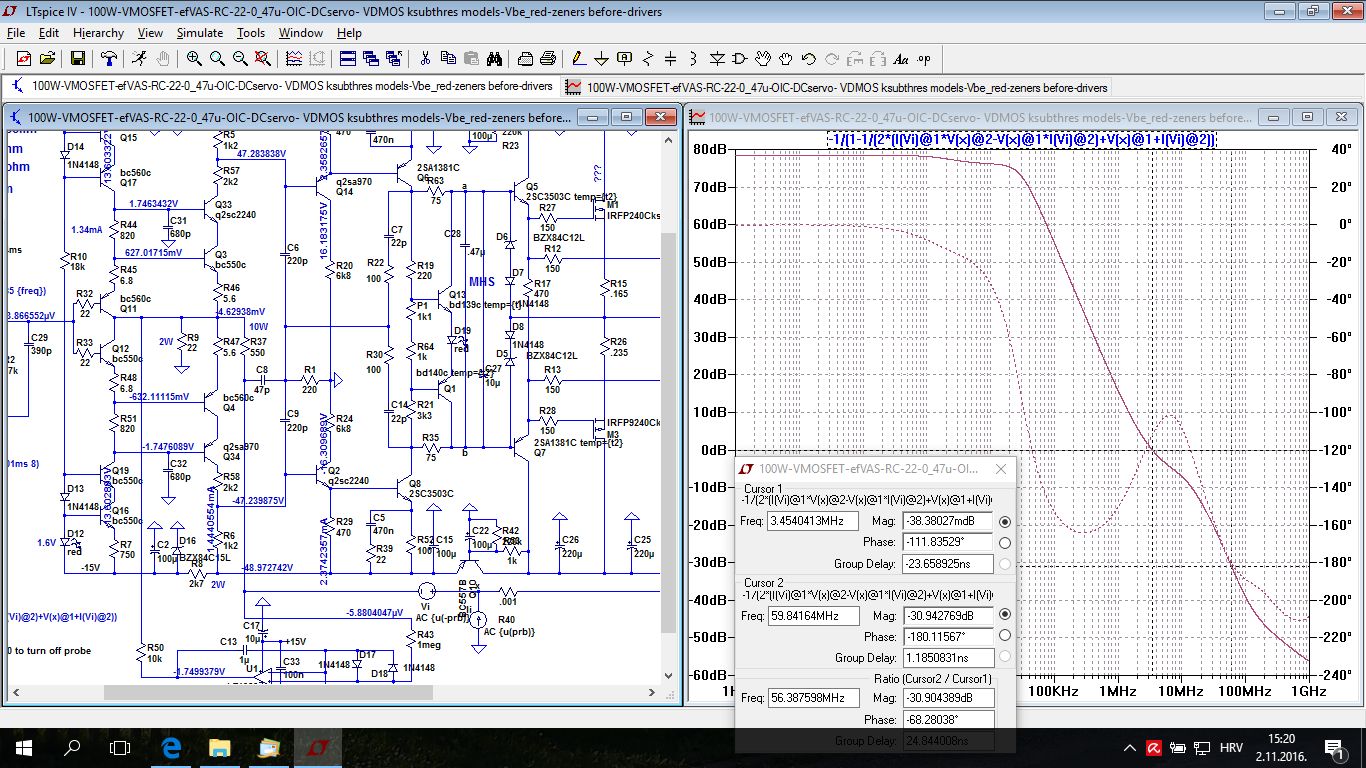Save the schematic with the floppy icon

77,58
